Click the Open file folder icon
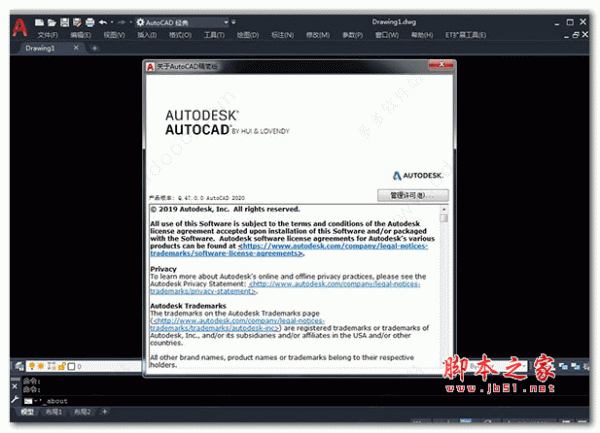 click(52, 23)
